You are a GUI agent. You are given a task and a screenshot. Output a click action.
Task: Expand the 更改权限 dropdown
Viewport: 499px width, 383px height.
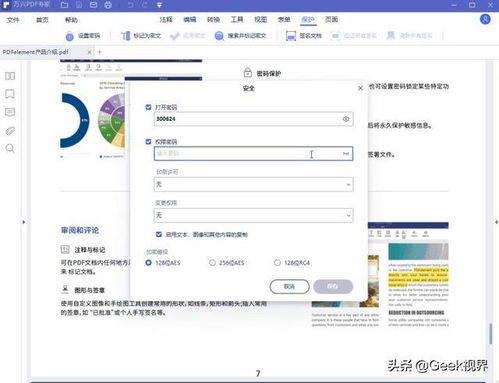click(253, 215)
